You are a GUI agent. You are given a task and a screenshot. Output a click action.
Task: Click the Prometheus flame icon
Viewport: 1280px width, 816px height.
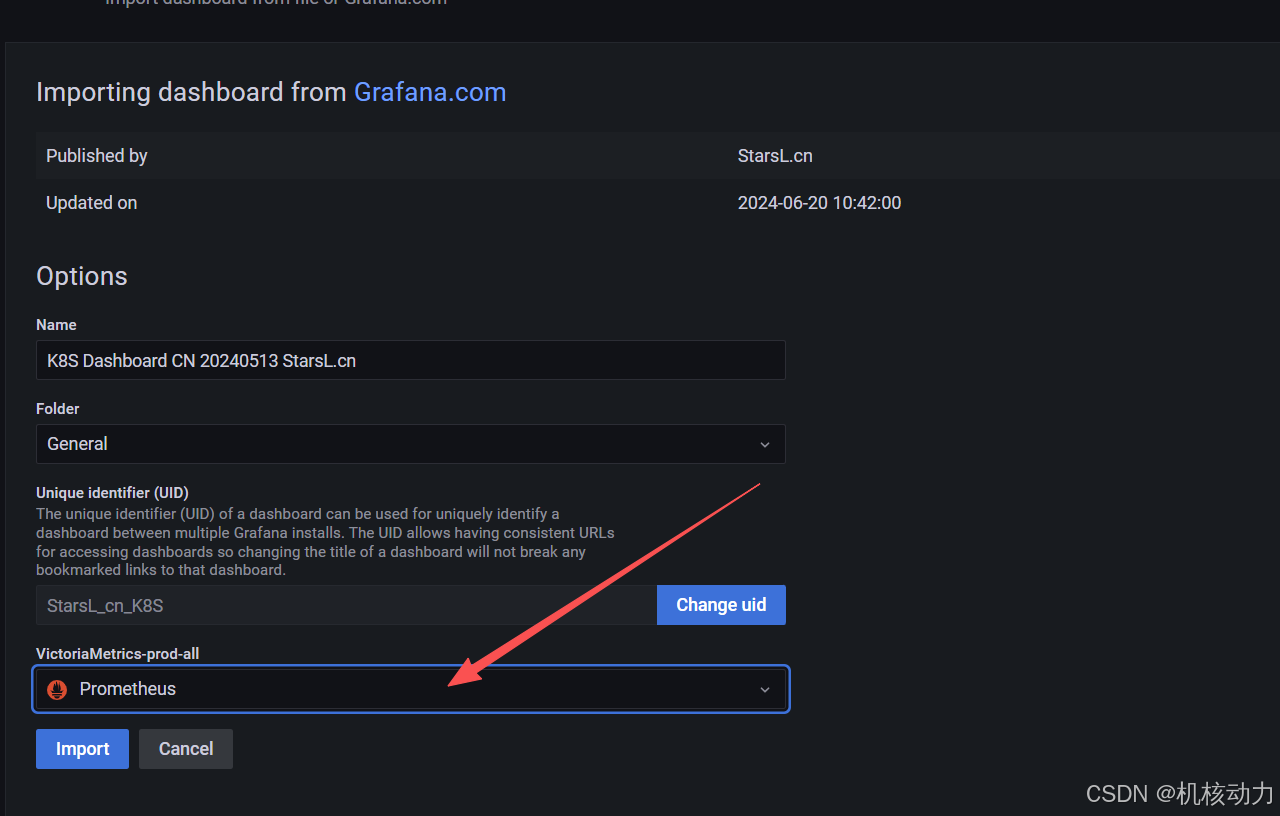tap(57, 689)
